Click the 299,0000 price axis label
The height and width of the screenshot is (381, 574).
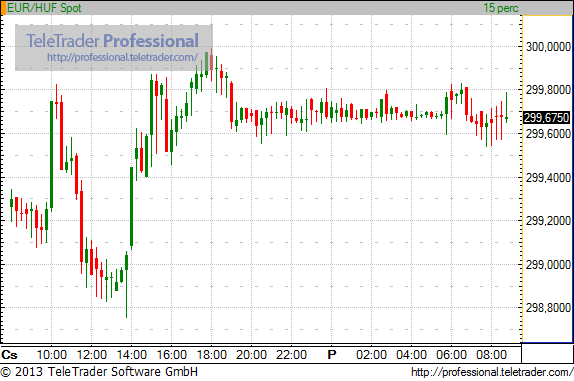click(548, 264)
